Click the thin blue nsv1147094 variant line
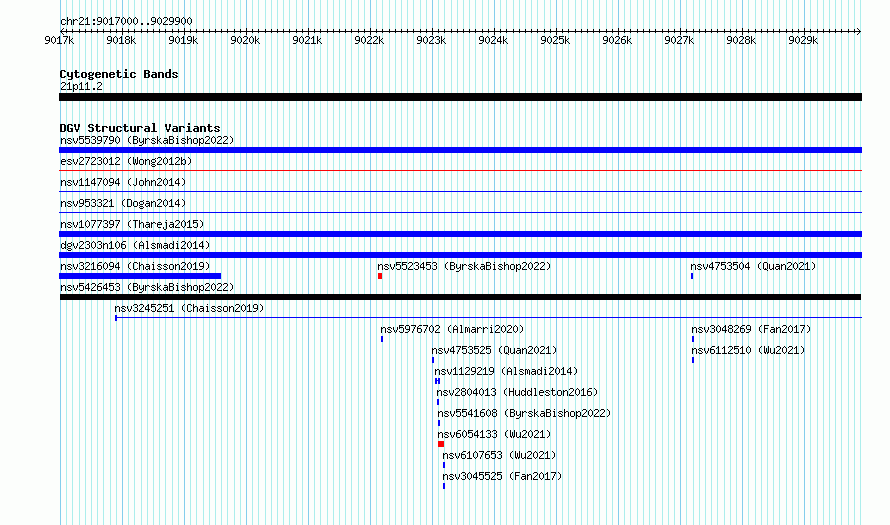Viewport: 890px width, 525px height. 460,191
